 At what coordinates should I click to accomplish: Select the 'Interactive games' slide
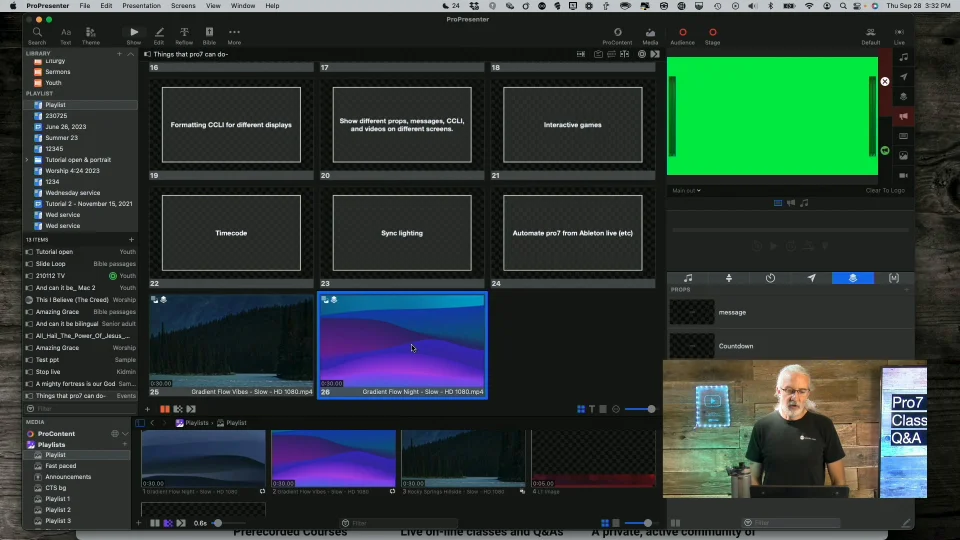pos(572,125)
